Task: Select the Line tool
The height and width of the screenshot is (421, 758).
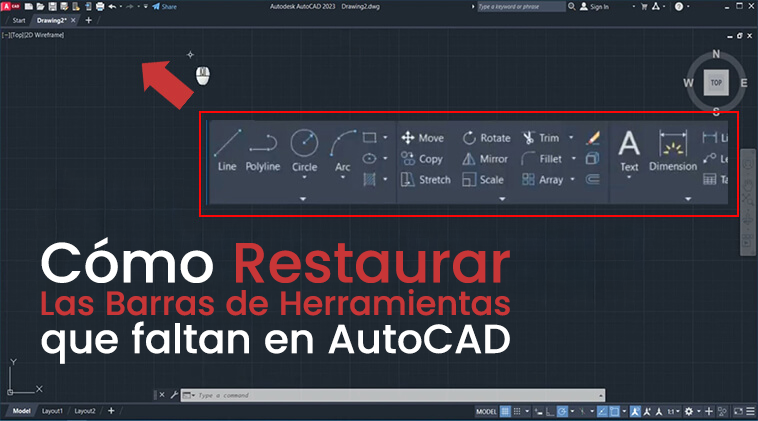Action: point(227,150)
